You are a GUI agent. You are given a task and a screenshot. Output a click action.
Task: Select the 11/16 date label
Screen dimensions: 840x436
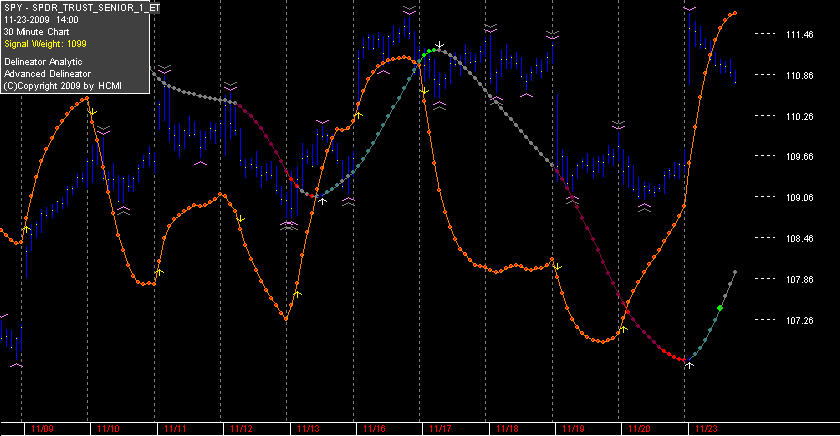pos(374,429)
